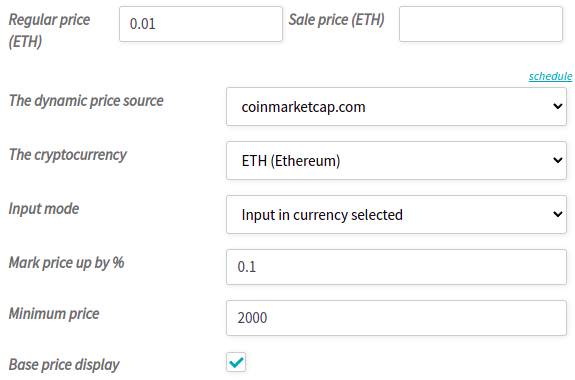575x380 pixels.
Task: Click The cryptocurrency label text
Action: tap(67, 155)
